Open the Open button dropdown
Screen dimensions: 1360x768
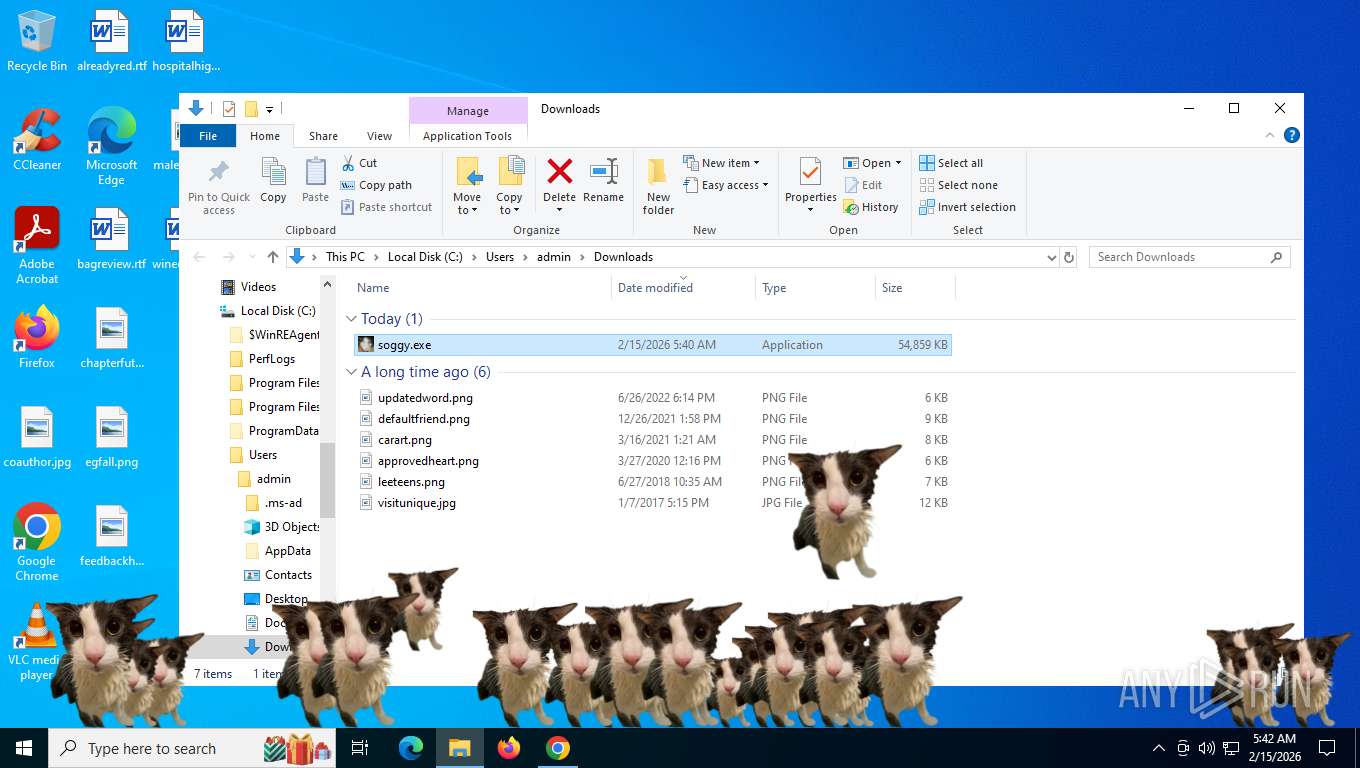click(x=873, y=163)
